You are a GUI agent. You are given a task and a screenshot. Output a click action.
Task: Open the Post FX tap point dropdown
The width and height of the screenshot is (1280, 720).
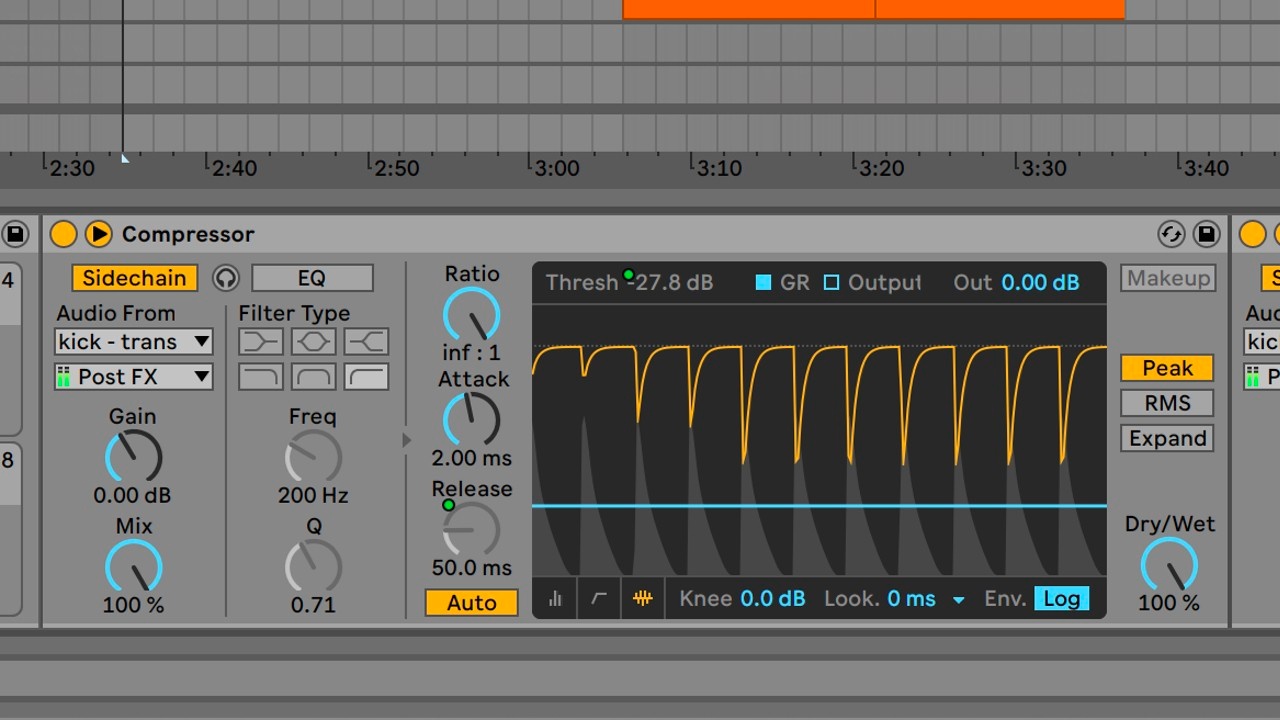(x=134, y=377)
